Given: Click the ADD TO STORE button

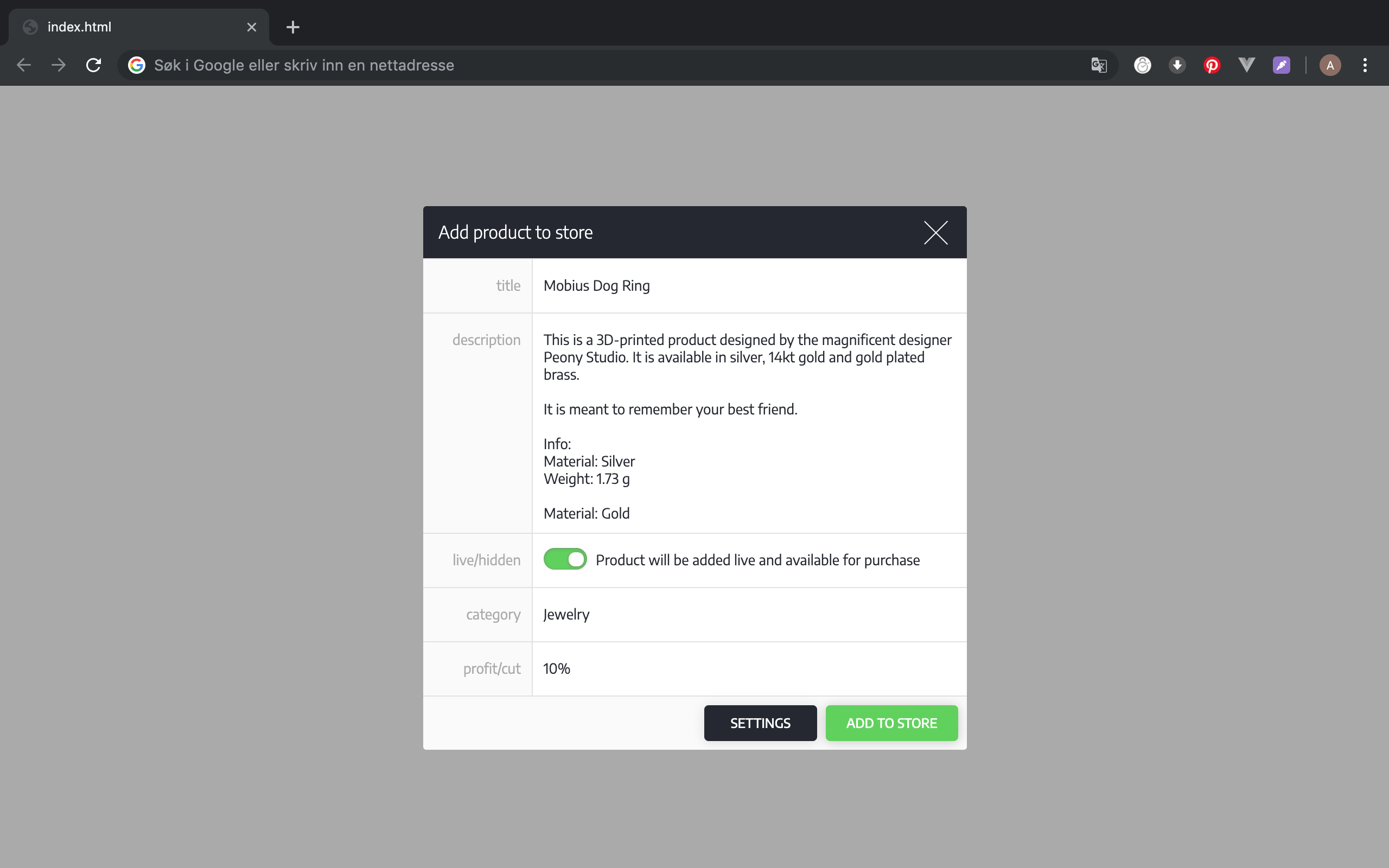Looking at the screenshot, I should [891, 723].
